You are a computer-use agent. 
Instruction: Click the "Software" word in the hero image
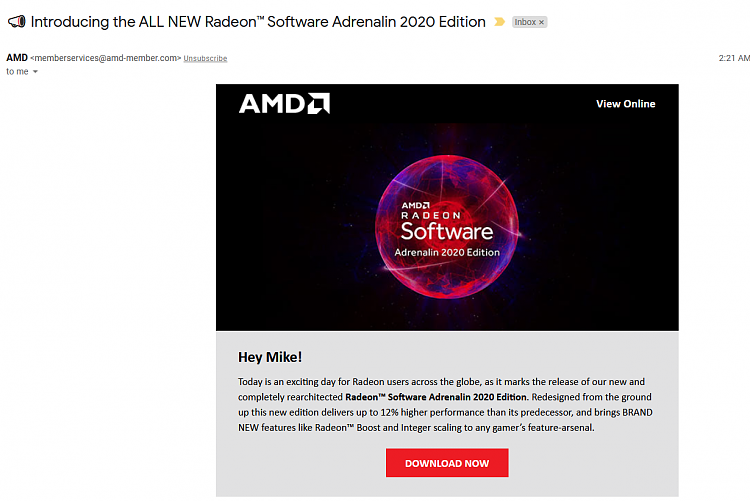pyautogui.click(x=447, y=232)
